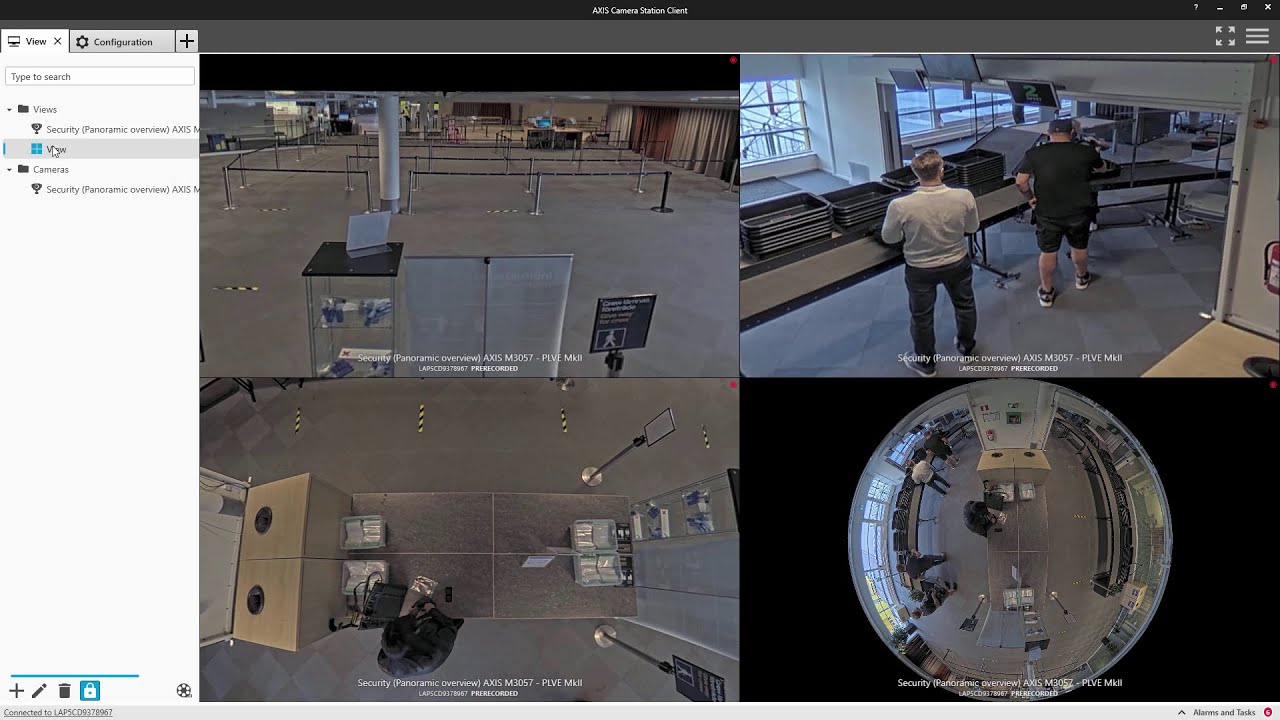Select the Security camera under Cameras
1280x720 pixels.
click(122, 189)
